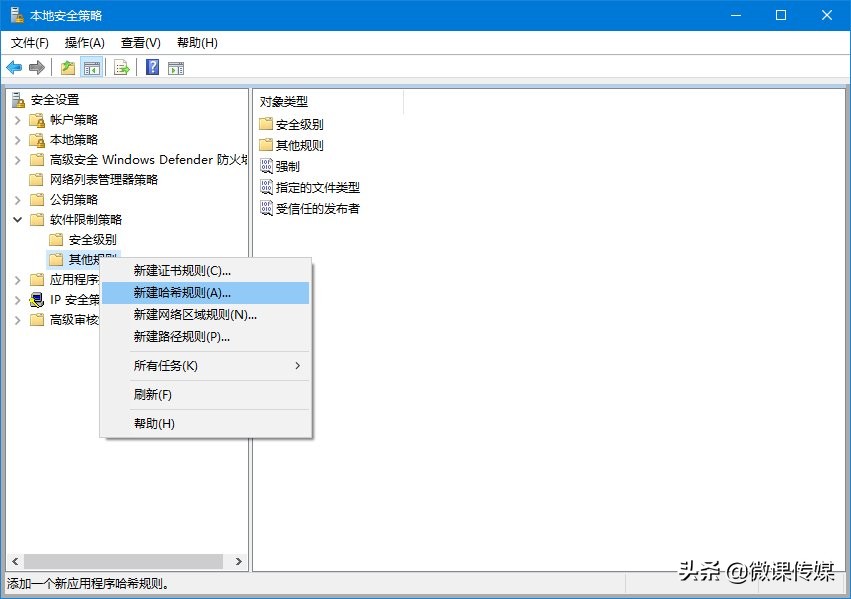Click the Back arrow toolbar icon
Viewport: 851px width, 599px height.
click(14, 68)
